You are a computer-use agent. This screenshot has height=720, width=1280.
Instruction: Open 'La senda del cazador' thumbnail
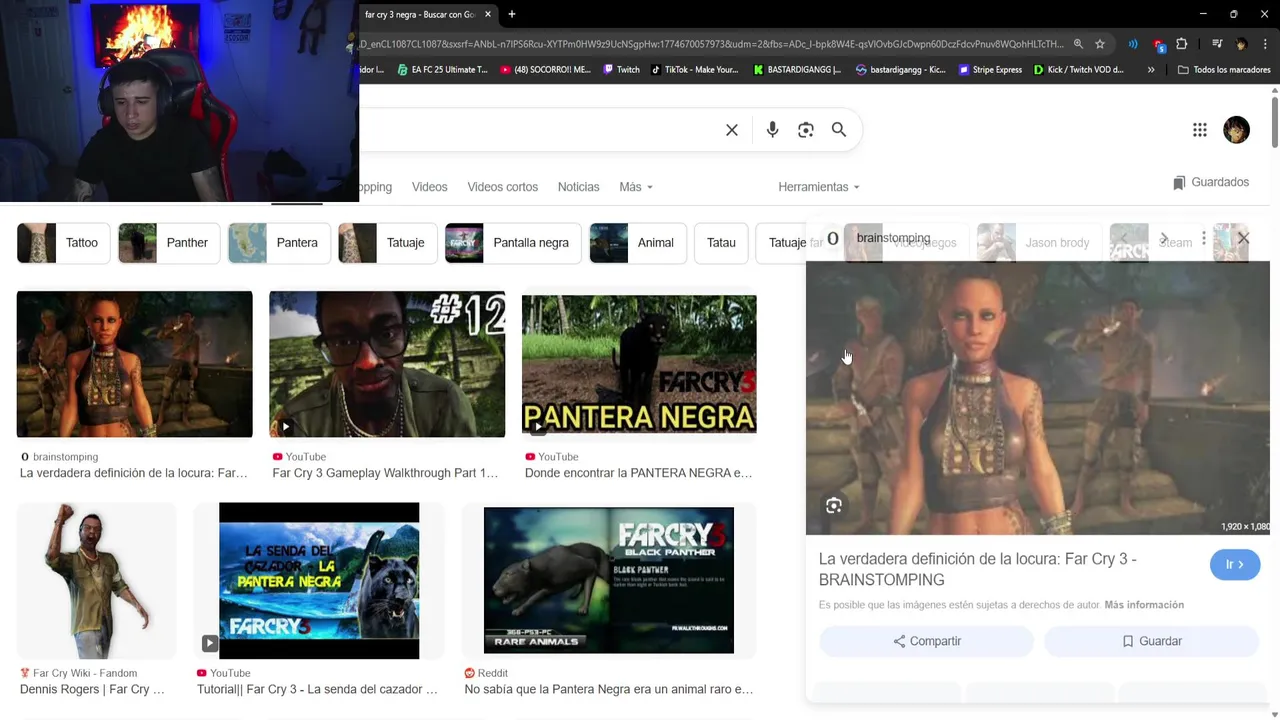[x=319, y=581]
